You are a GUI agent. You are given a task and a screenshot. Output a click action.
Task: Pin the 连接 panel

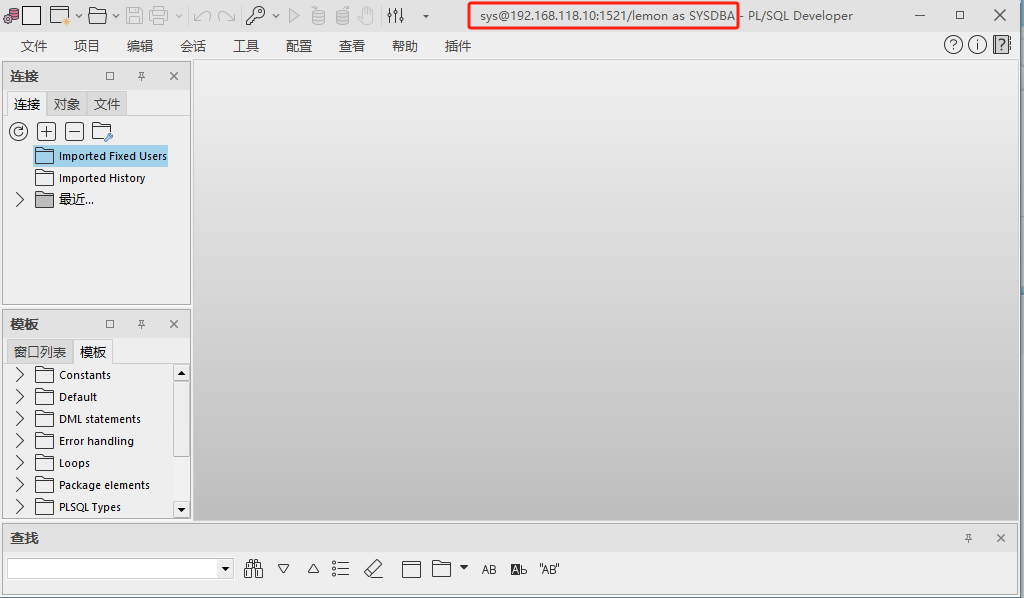pyautogui.click(x=141, y=76)
